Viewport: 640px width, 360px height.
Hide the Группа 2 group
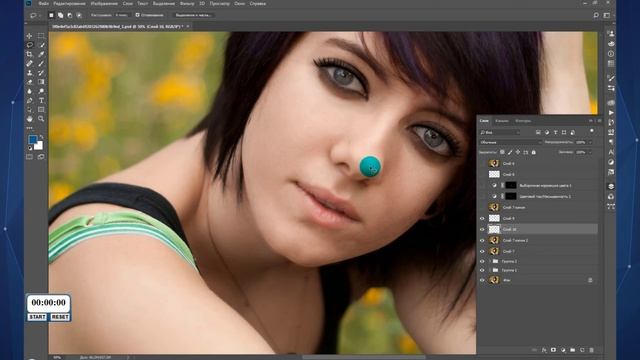click(482, 261)
